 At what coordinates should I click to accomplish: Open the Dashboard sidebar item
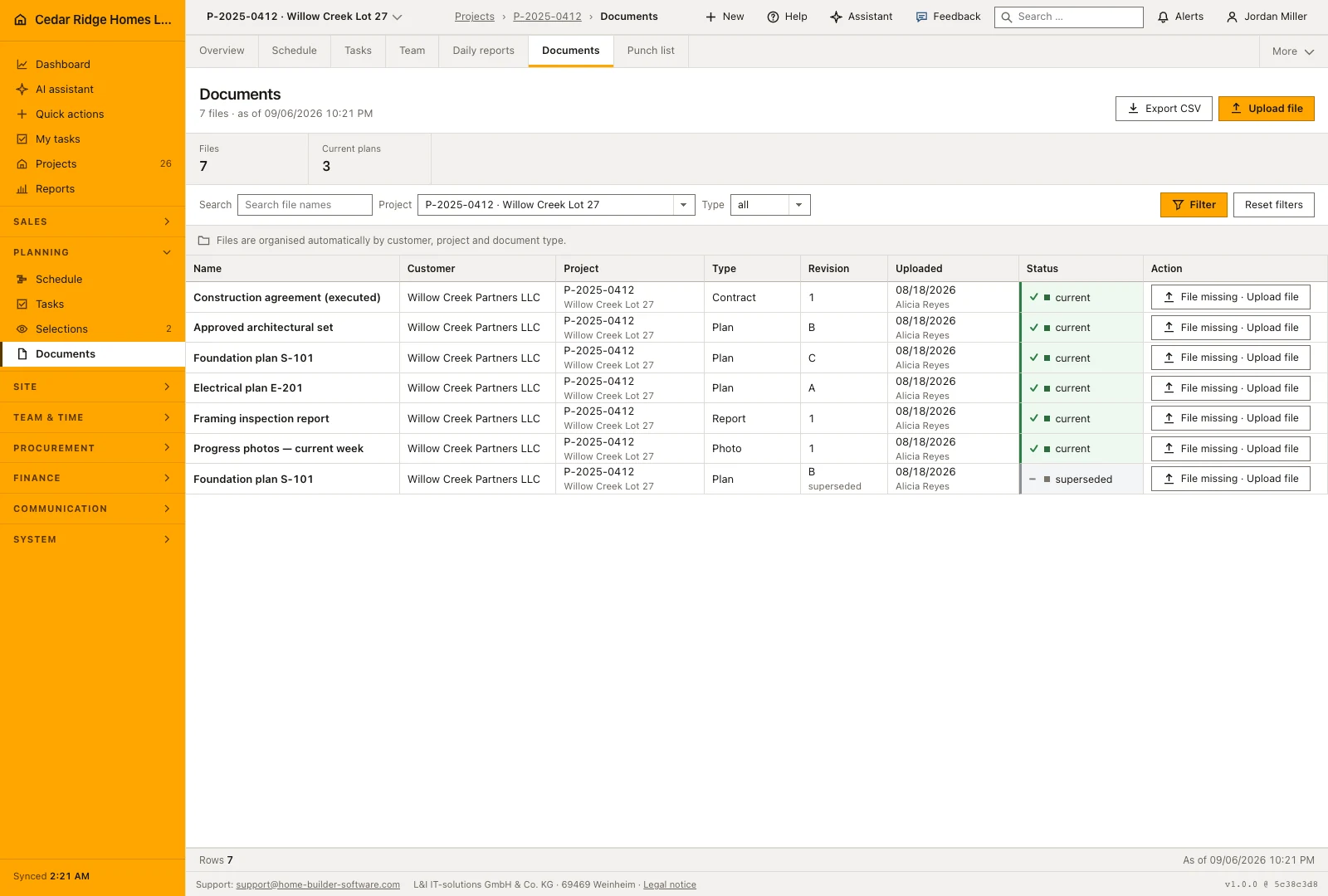coord(92,64)
